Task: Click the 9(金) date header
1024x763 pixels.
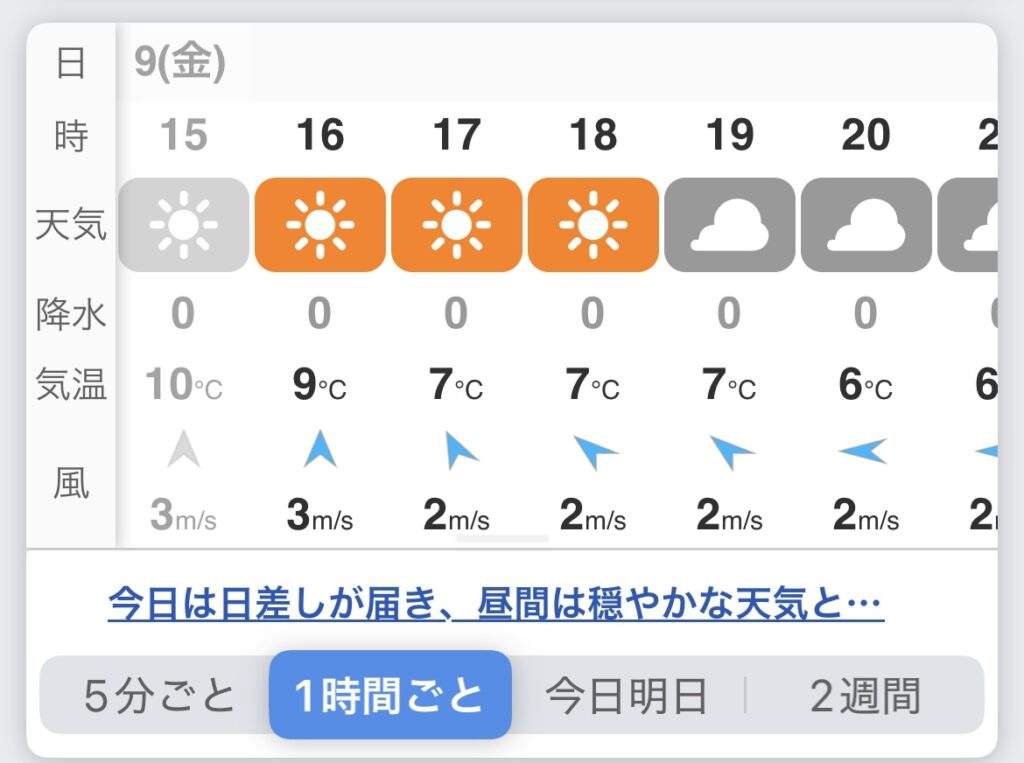Action: (x=180, y=63)
